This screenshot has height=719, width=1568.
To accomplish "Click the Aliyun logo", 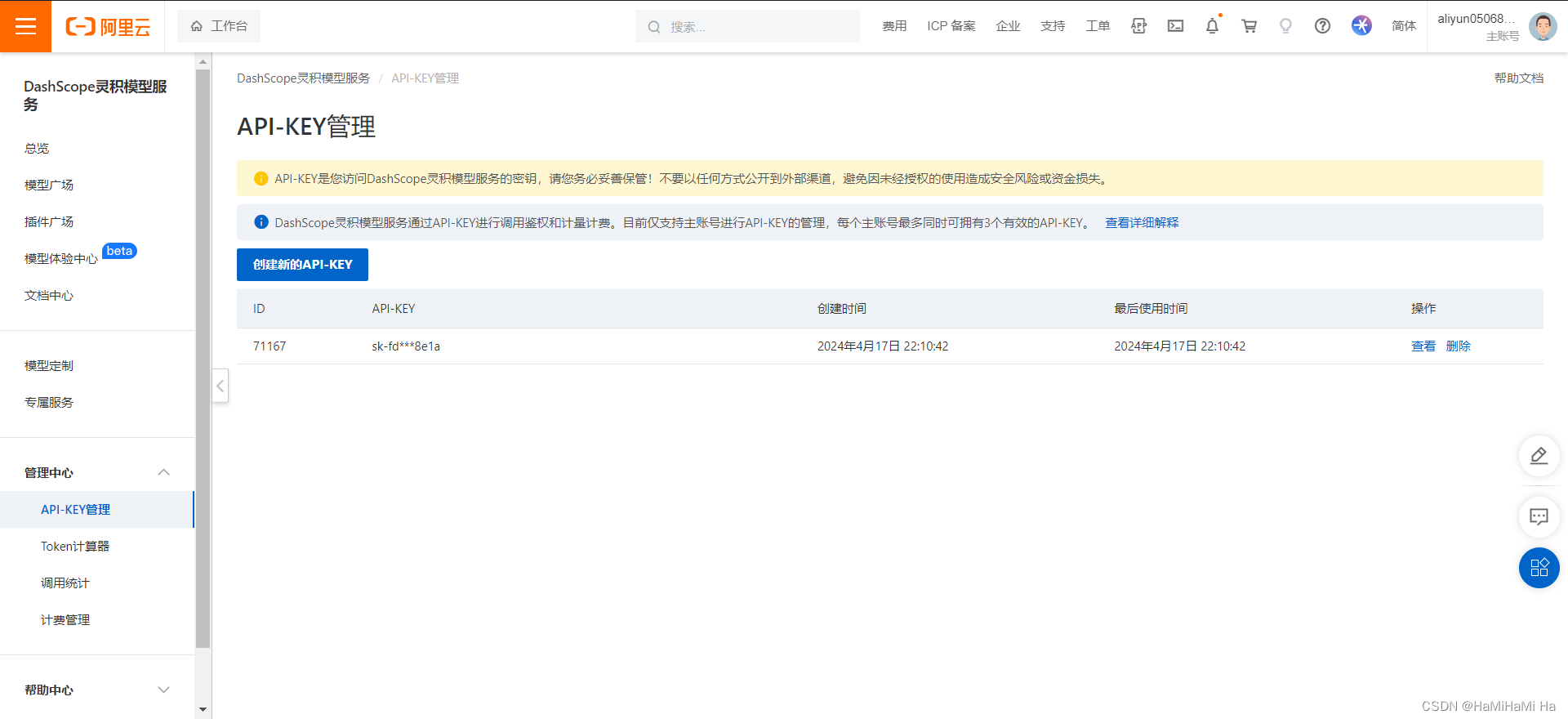I will [108, 27].
